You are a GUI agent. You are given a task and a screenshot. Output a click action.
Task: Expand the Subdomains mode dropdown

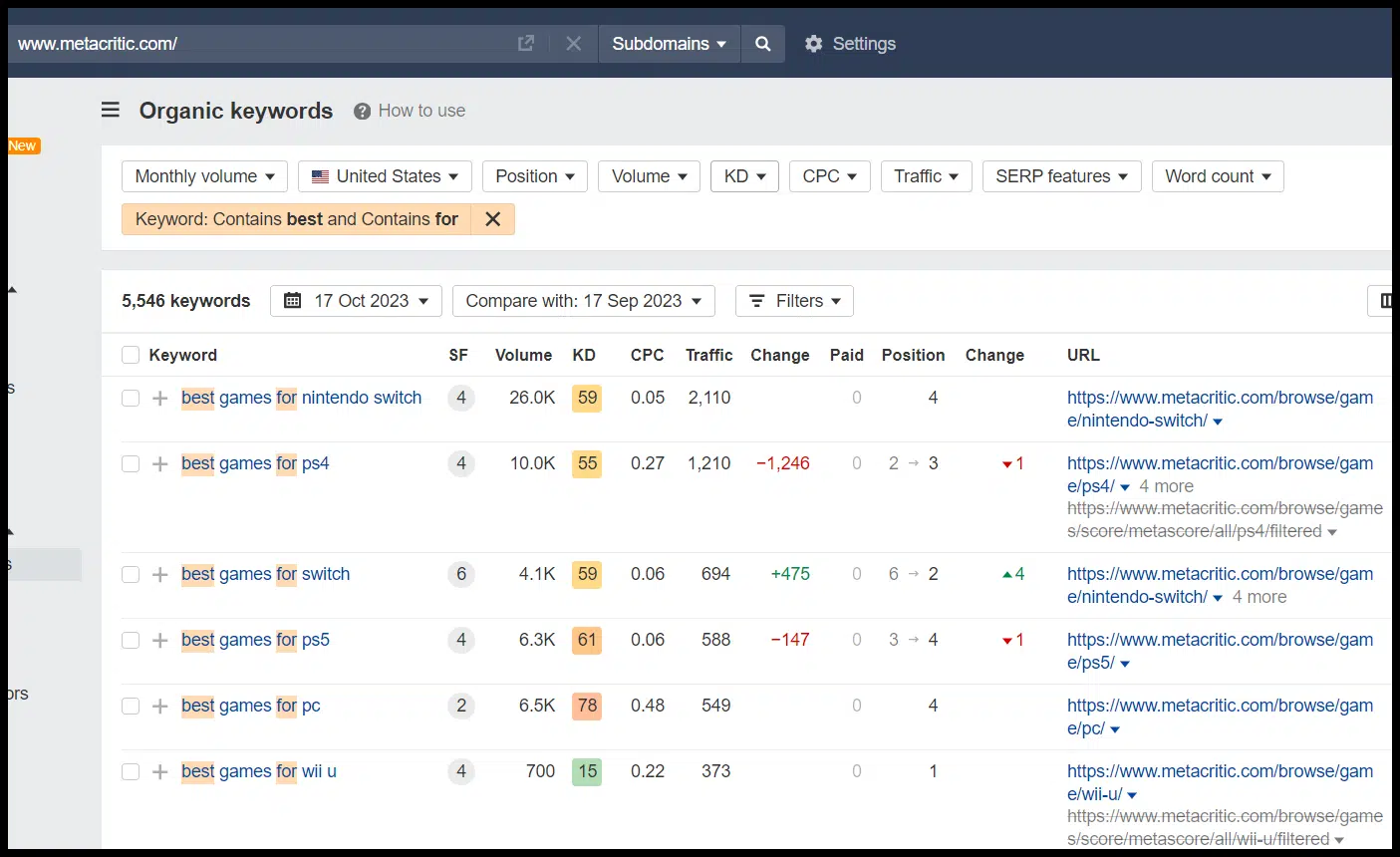point(669,44)
